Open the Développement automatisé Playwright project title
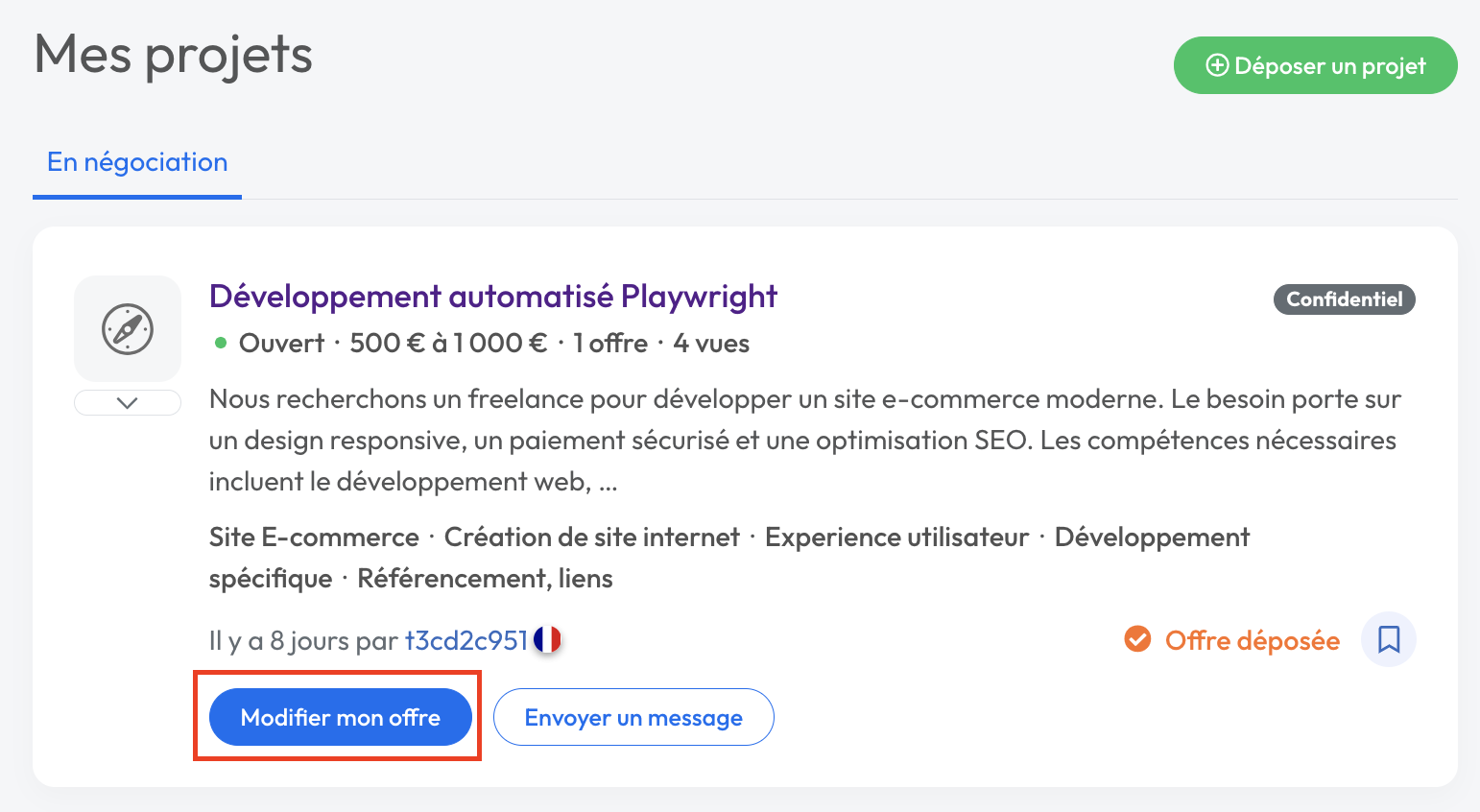 [492, 297]
